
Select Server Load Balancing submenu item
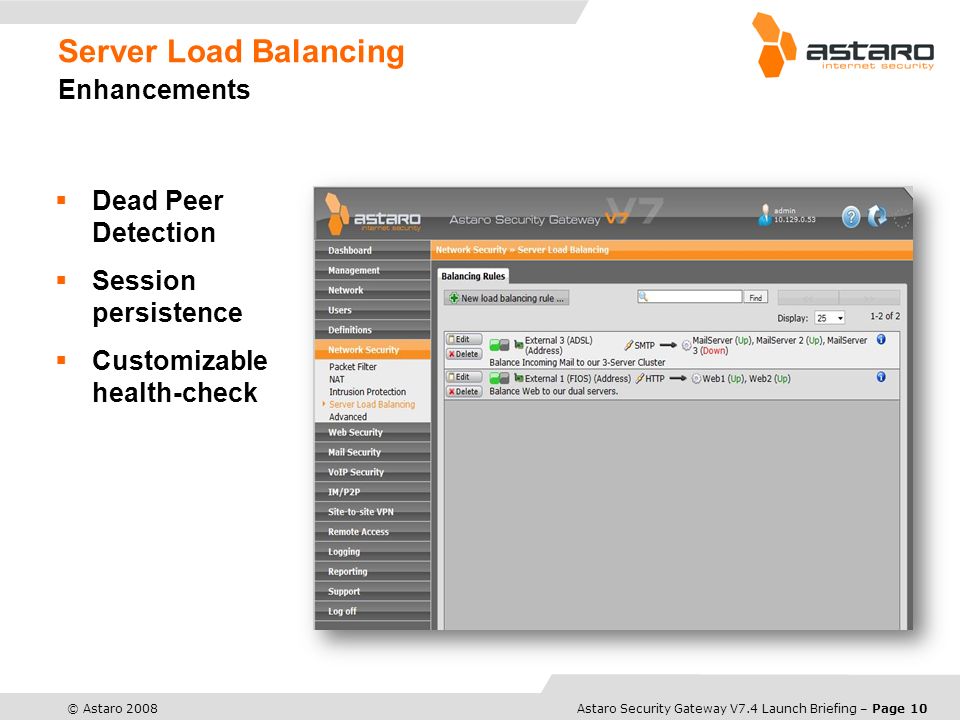pos(372,404)
